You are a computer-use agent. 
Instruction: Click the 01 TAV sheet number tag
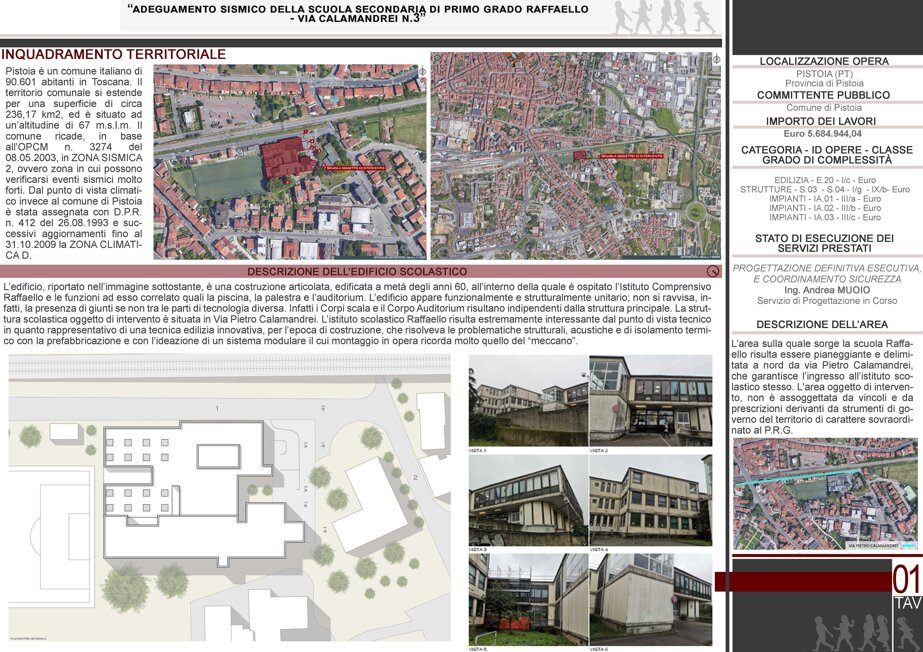(x=907, y=587)
